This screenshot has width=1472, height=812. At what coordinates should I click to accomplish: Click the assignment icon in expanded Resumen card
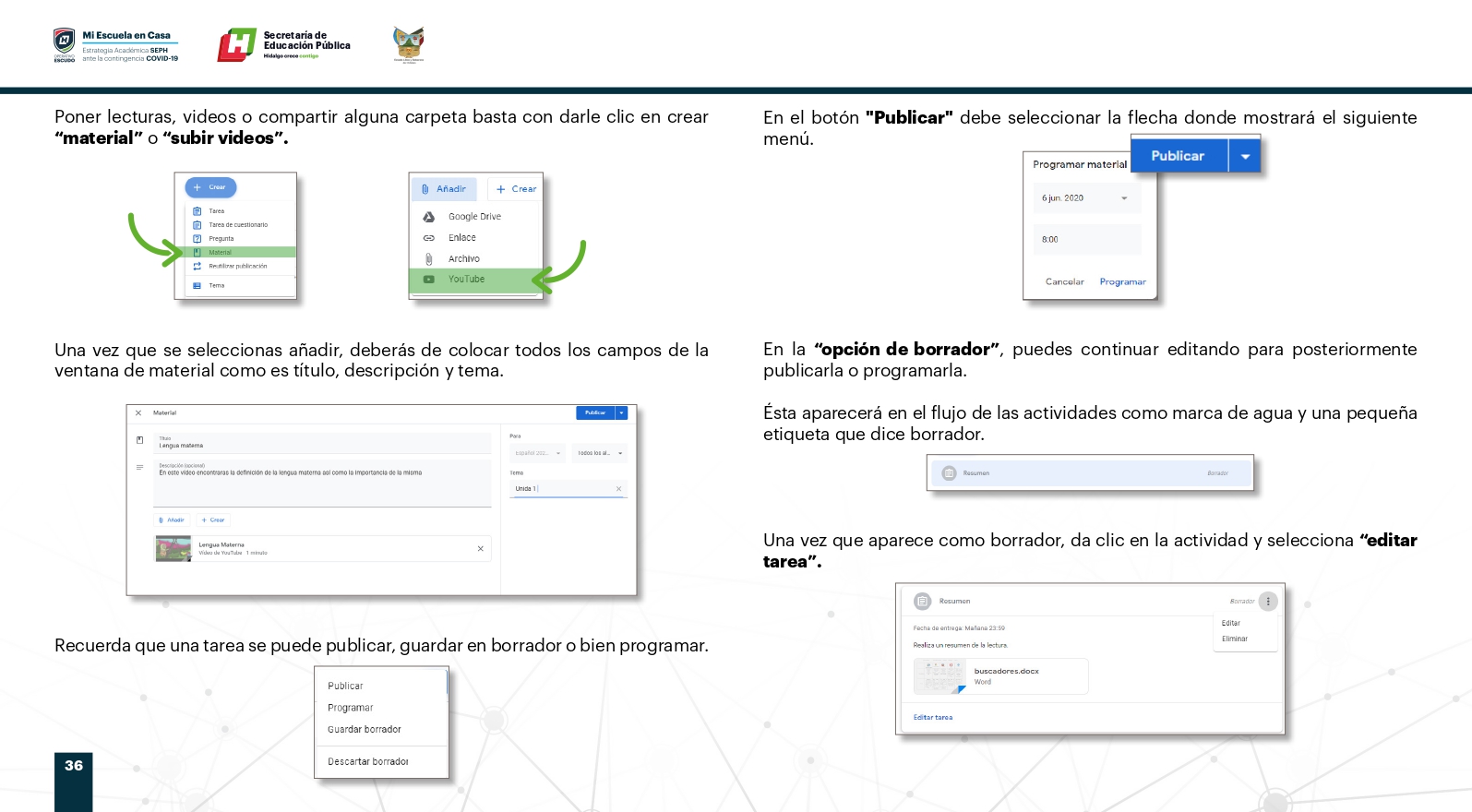[922, 602]
